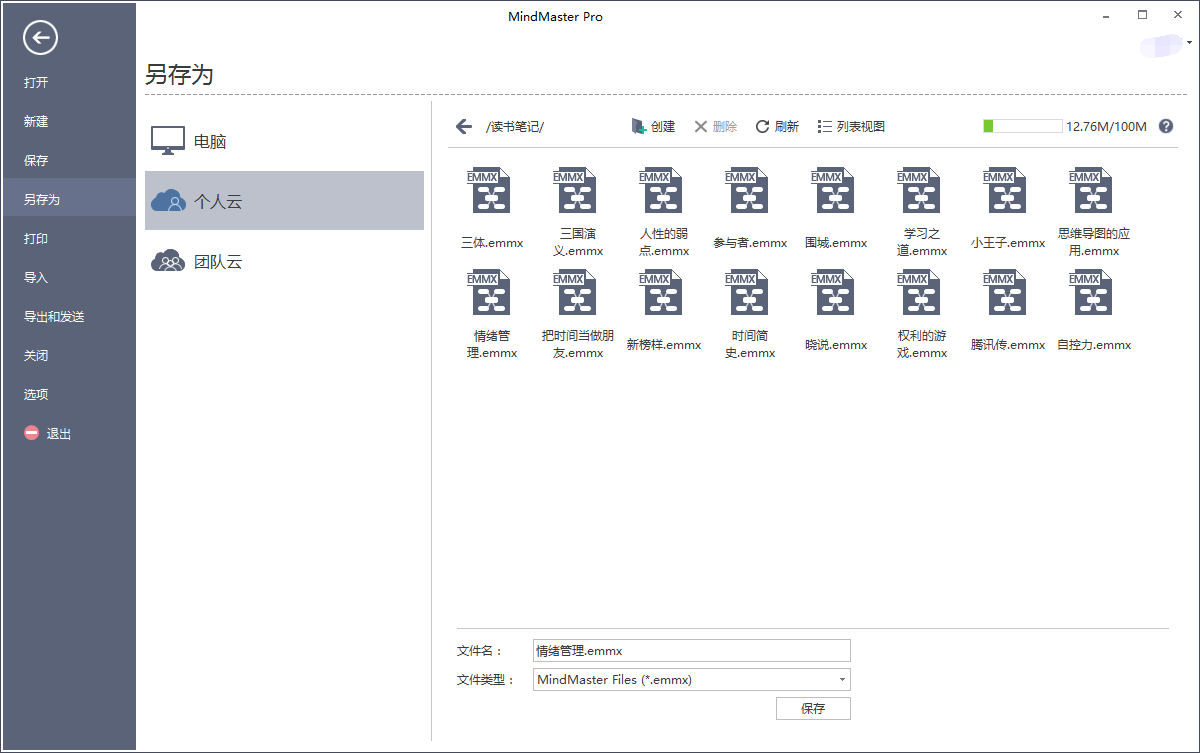Select the 个人云 save location
Viewport: 1200px width, 753px height.
(284, 201)
